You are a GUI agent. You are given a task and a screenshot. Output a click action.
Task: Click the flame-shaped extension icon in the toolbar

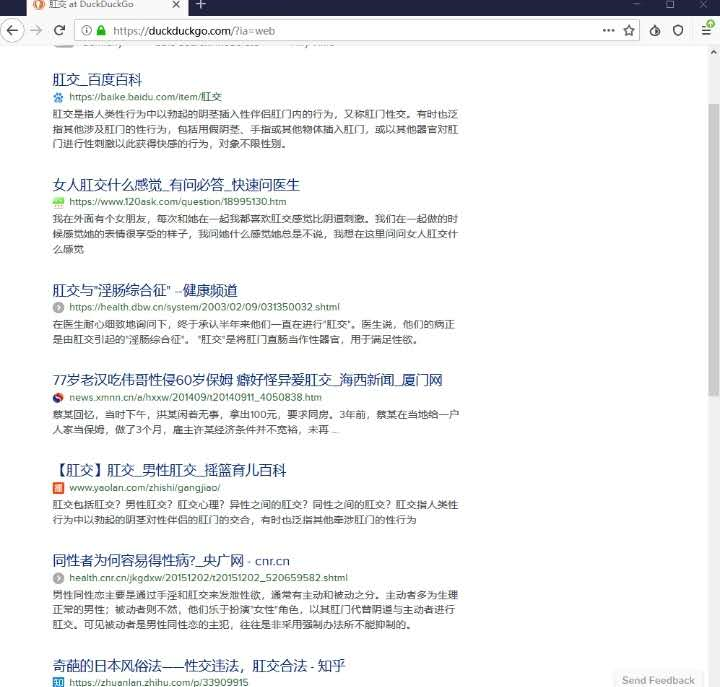[655, 31]
